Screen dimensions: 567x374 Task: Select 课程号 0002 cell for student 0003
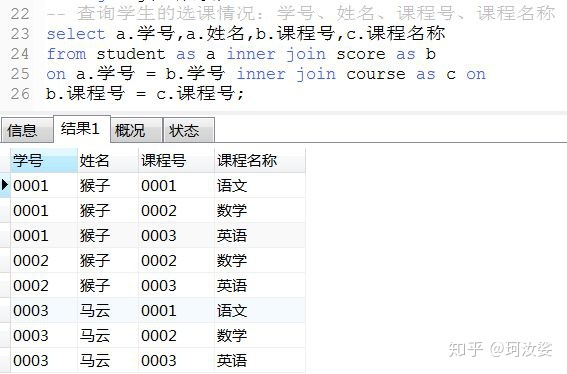point(176,335)
